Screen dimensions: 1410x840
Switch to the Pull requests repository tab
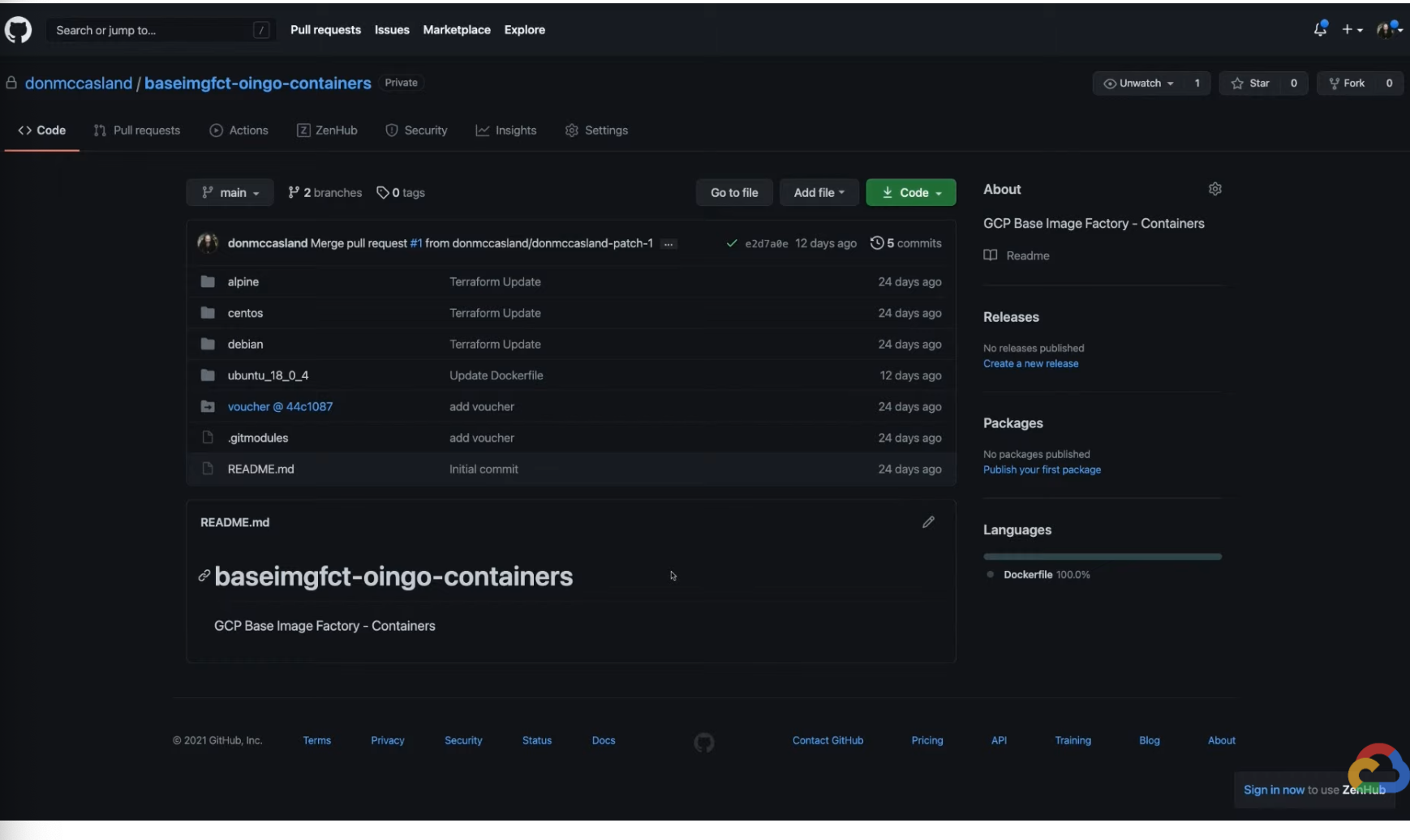(x=137, y=131)
